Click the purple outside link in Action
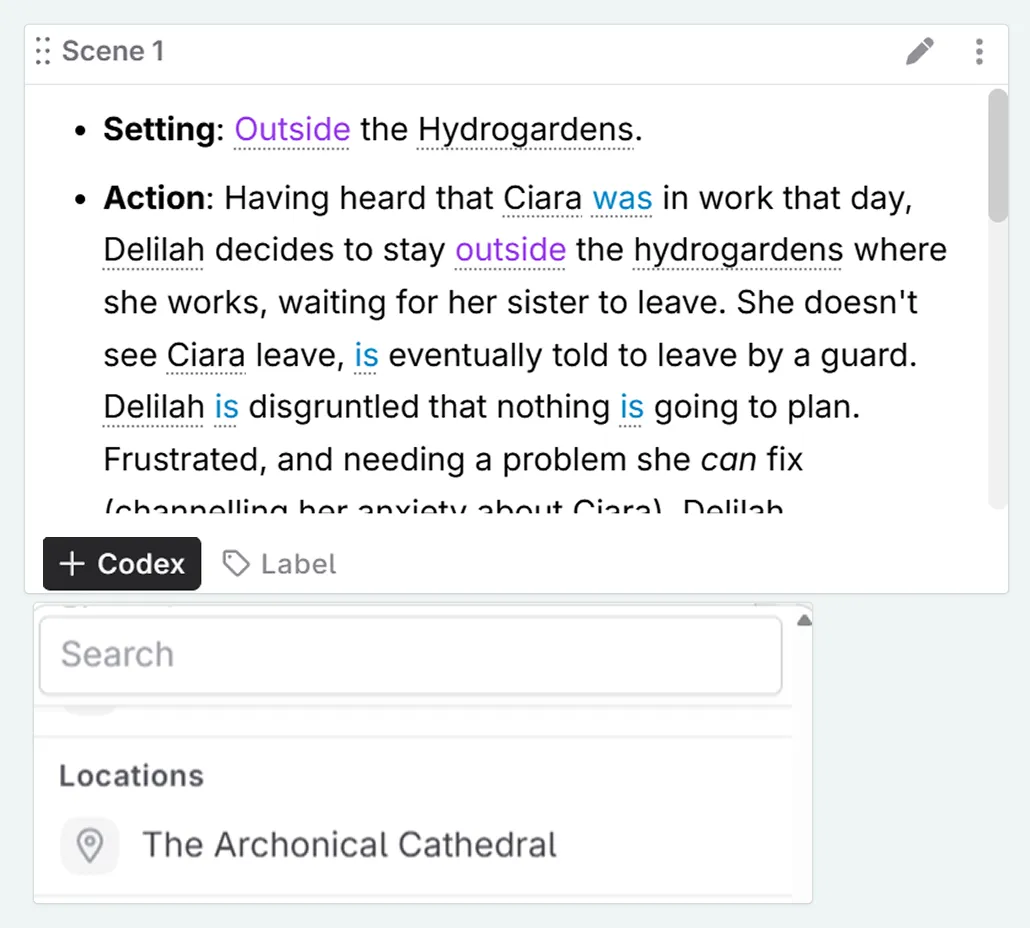The height and width of the screenshot is (928, 1030). point(510,250)
